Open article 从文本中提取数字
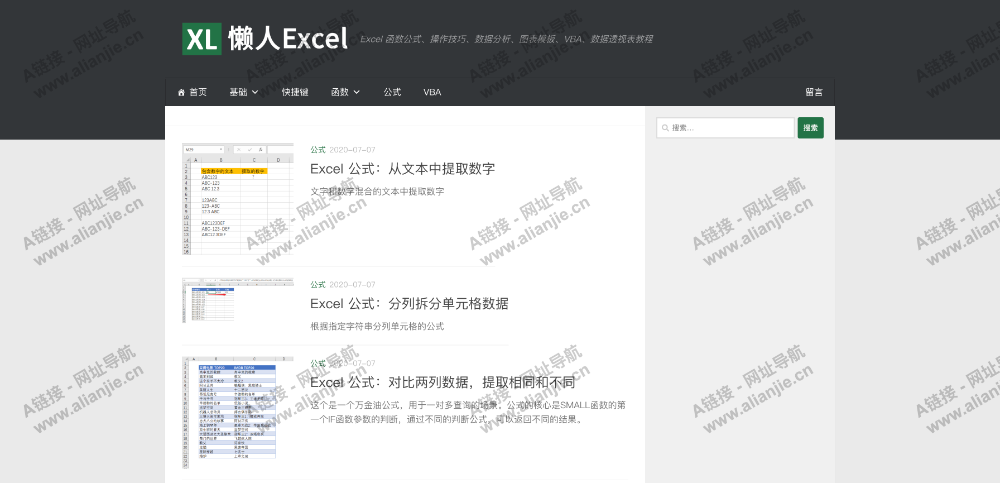This screenshot has height=483, width=1000. [x=402, y=169]
